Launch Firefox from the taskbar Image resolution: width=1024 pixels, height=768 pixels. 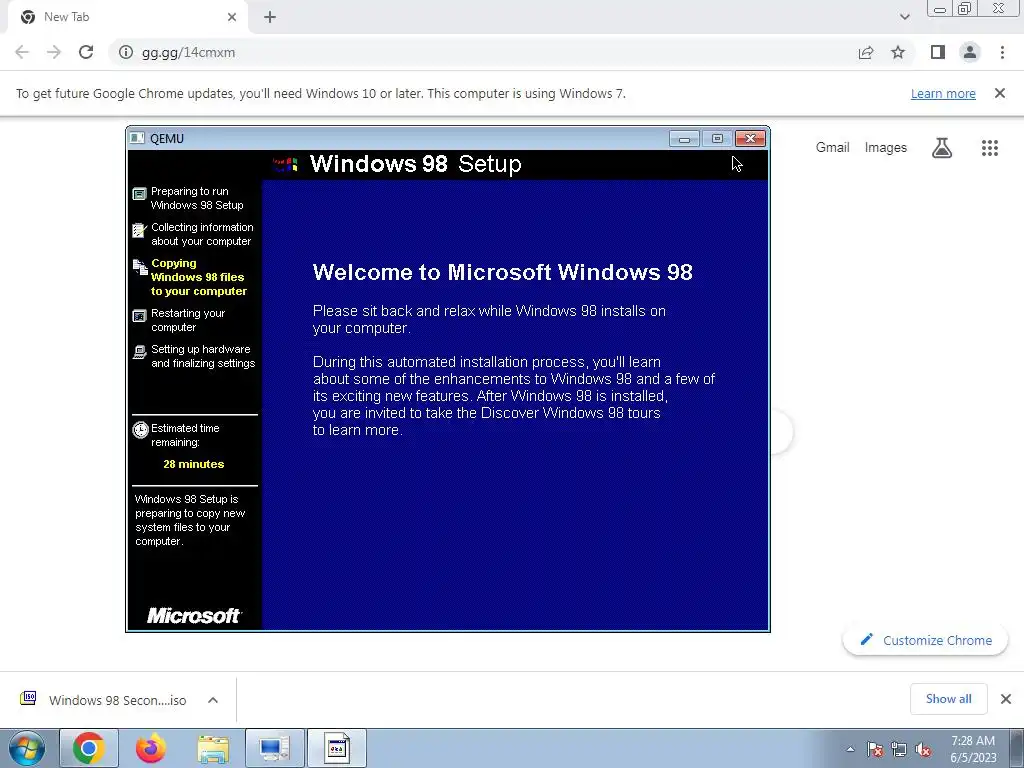coord(150,748)
